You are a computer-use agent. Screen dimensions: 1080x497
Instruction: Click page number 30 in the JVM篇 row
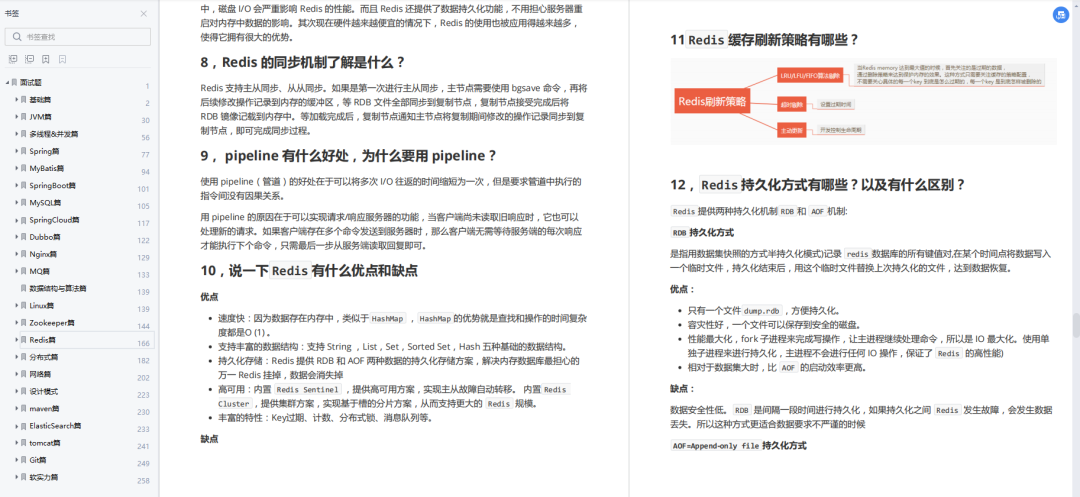(145, 120)
